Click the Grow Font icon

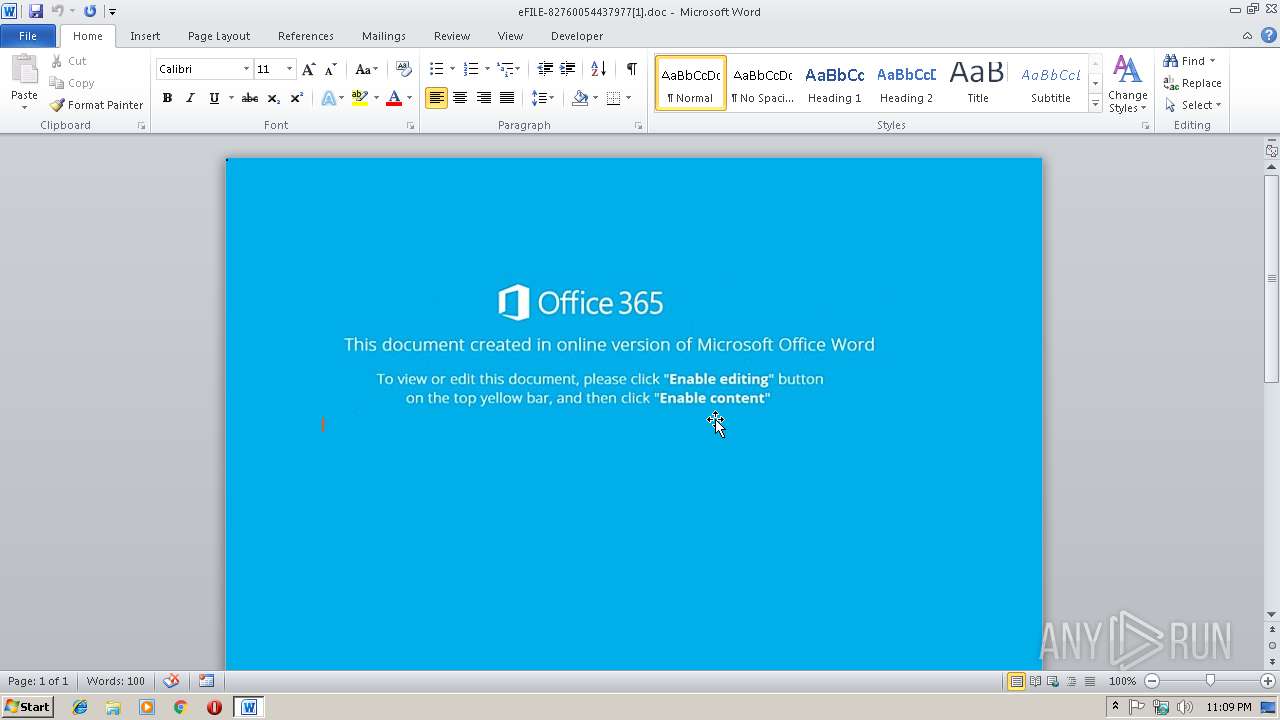(308, 69)
